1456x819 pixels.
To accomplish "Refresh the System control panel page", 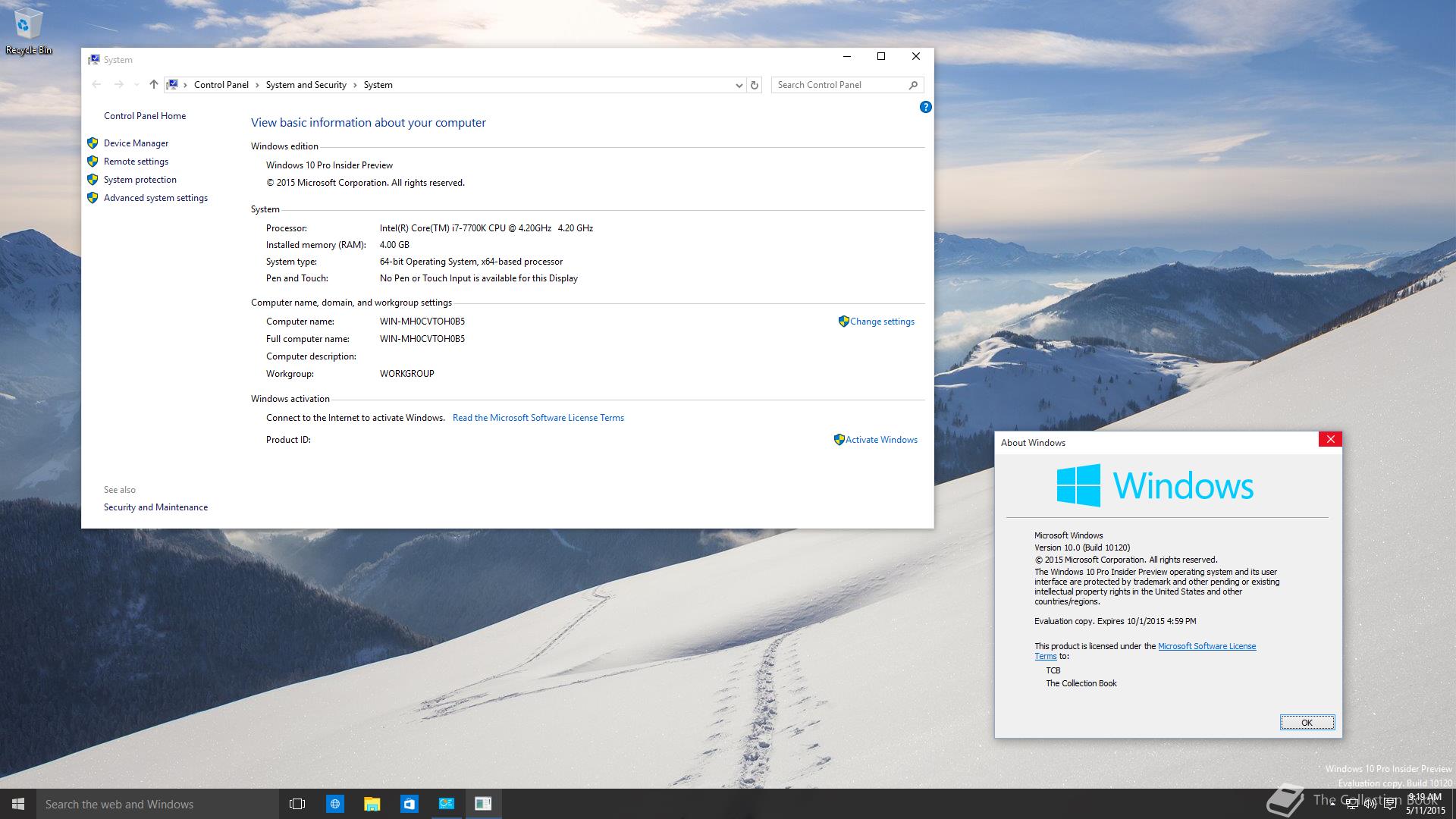I will point(755,86).
